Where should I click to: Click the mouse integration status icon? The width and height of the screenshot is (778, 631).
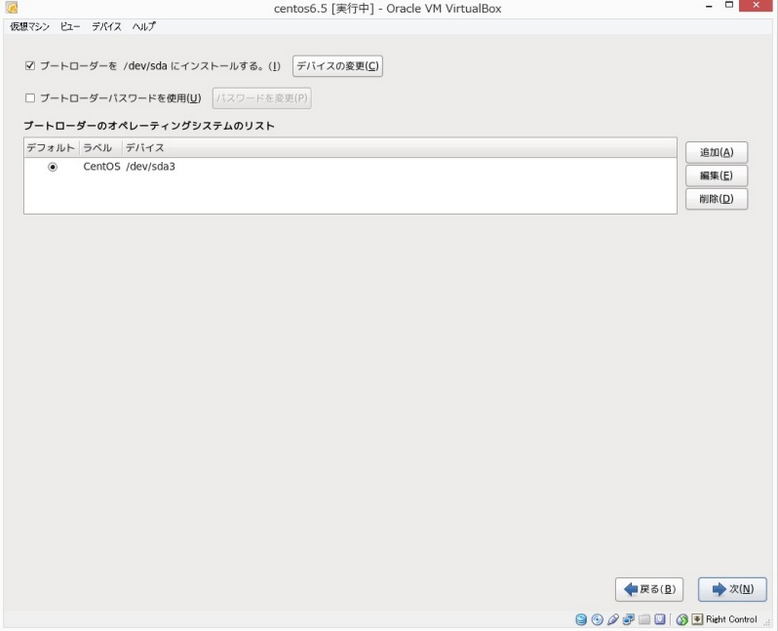682,619
